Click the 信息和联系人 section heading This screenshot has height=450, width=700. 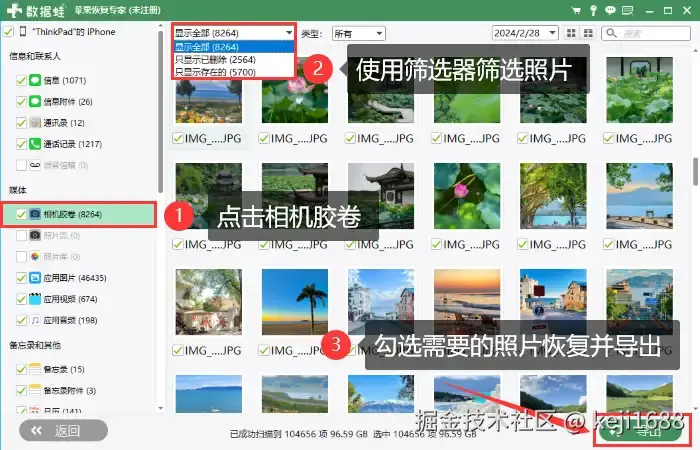(x=34, y=56)
